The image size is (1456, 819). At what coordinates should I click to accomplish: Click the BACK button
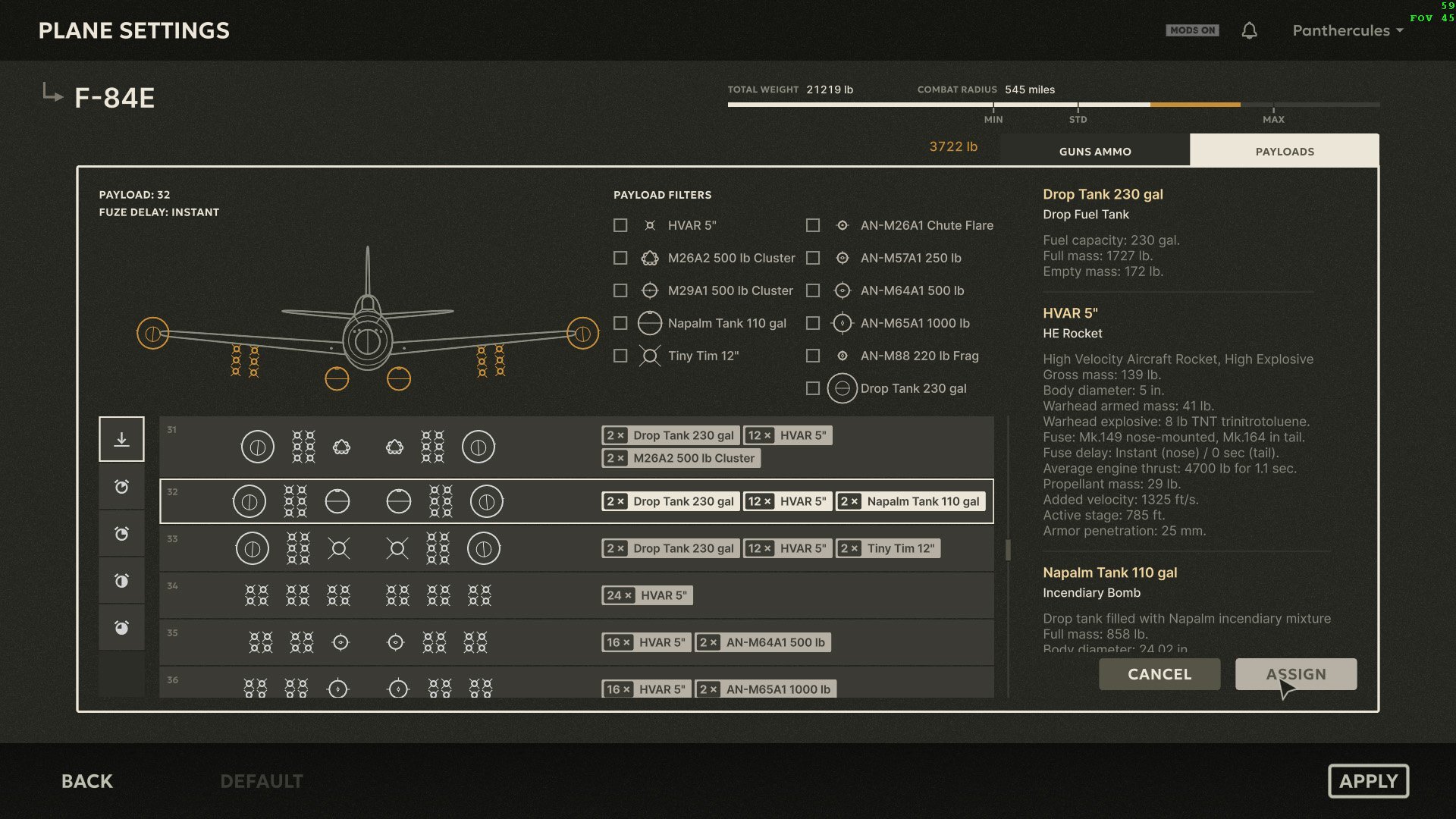pos(87,781)
